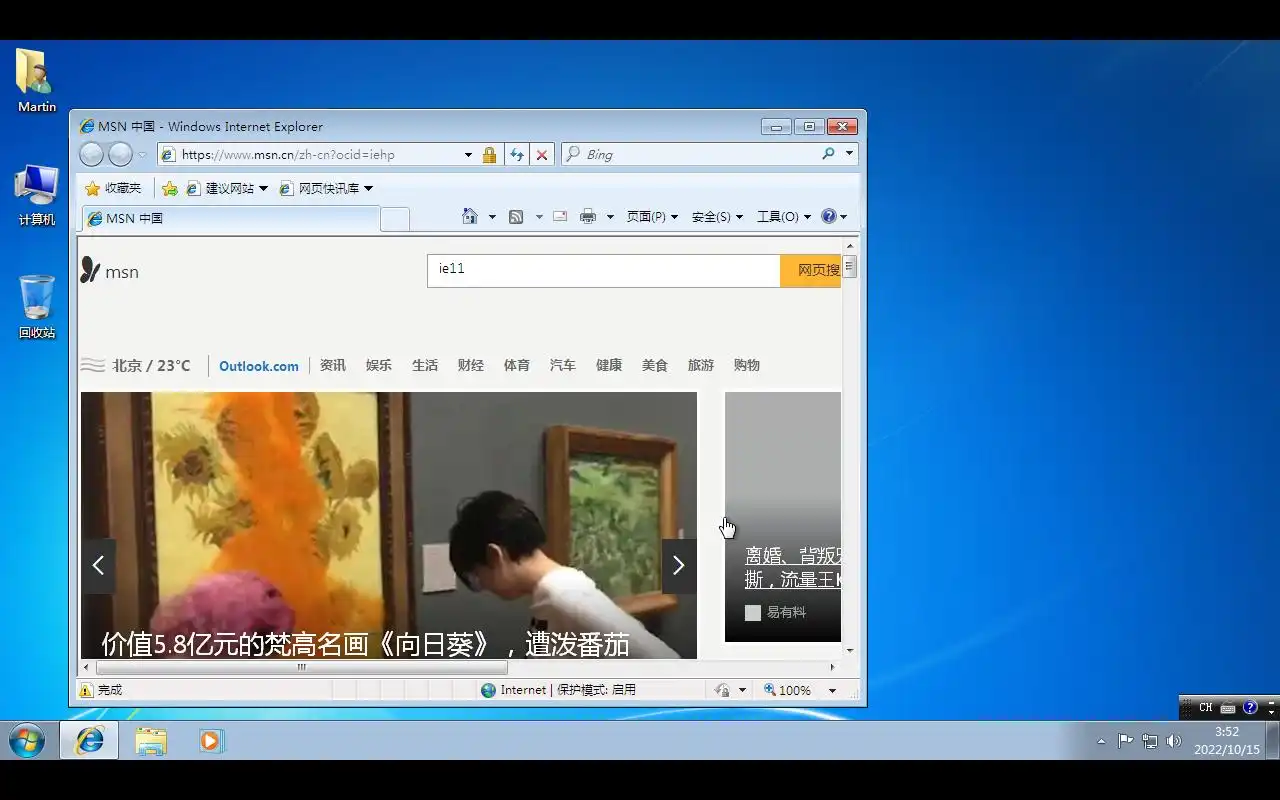
Task: Click the Windows Start orb
Action: [27, 741]
